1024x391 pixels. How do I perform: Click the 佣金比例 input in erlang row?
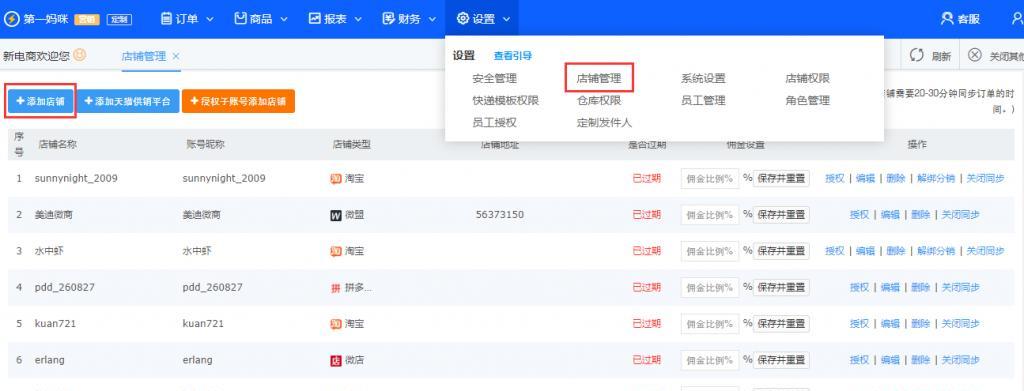point(710,360)
